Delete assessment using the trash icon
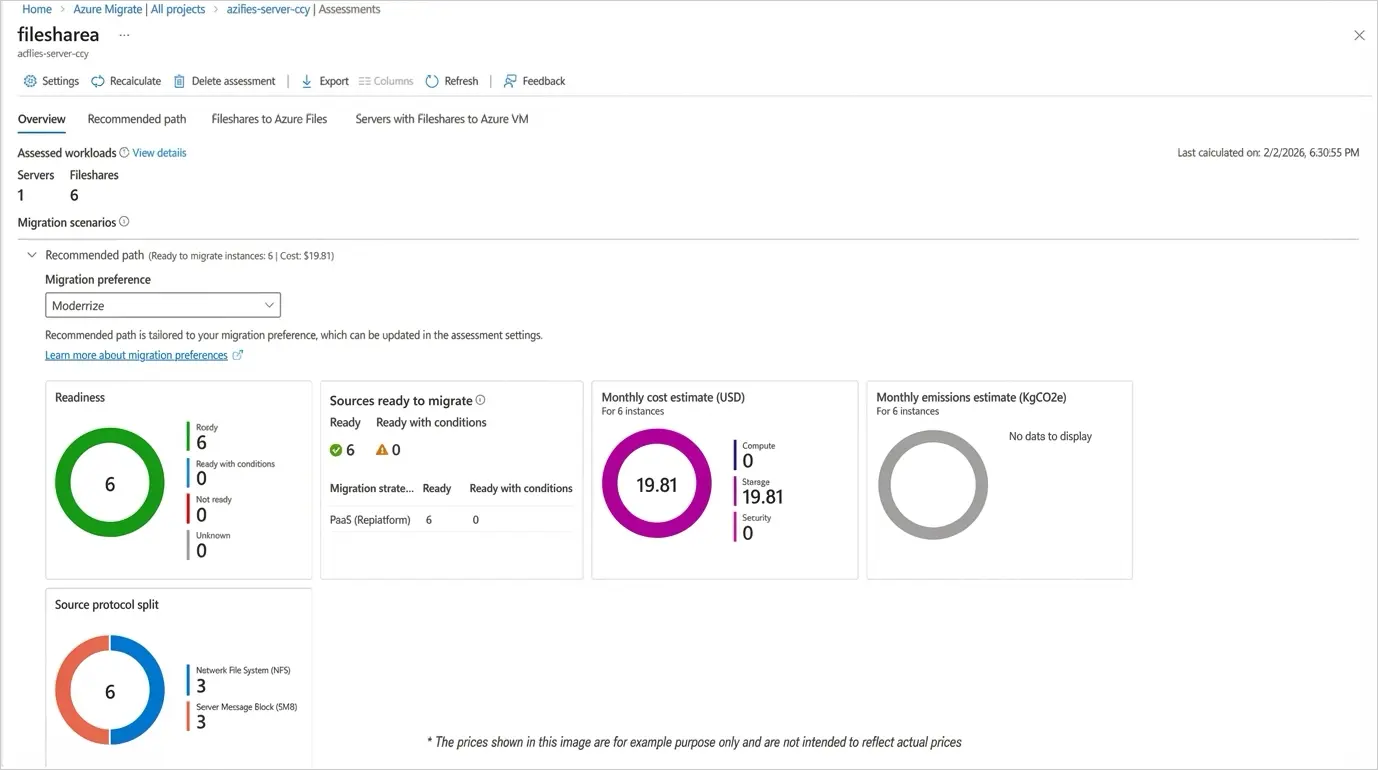This screenshot has height=770, width=1378. point(181,81)
